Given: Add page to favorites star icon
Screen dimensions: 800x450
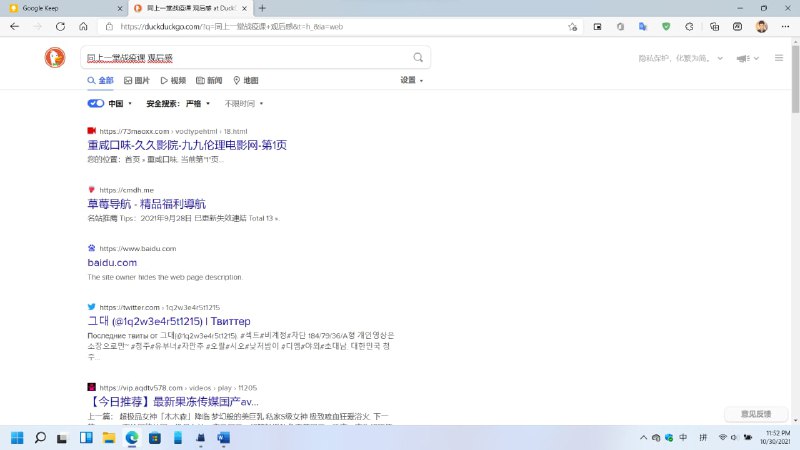Looking at the screenshot, I should tap(572, 27).
